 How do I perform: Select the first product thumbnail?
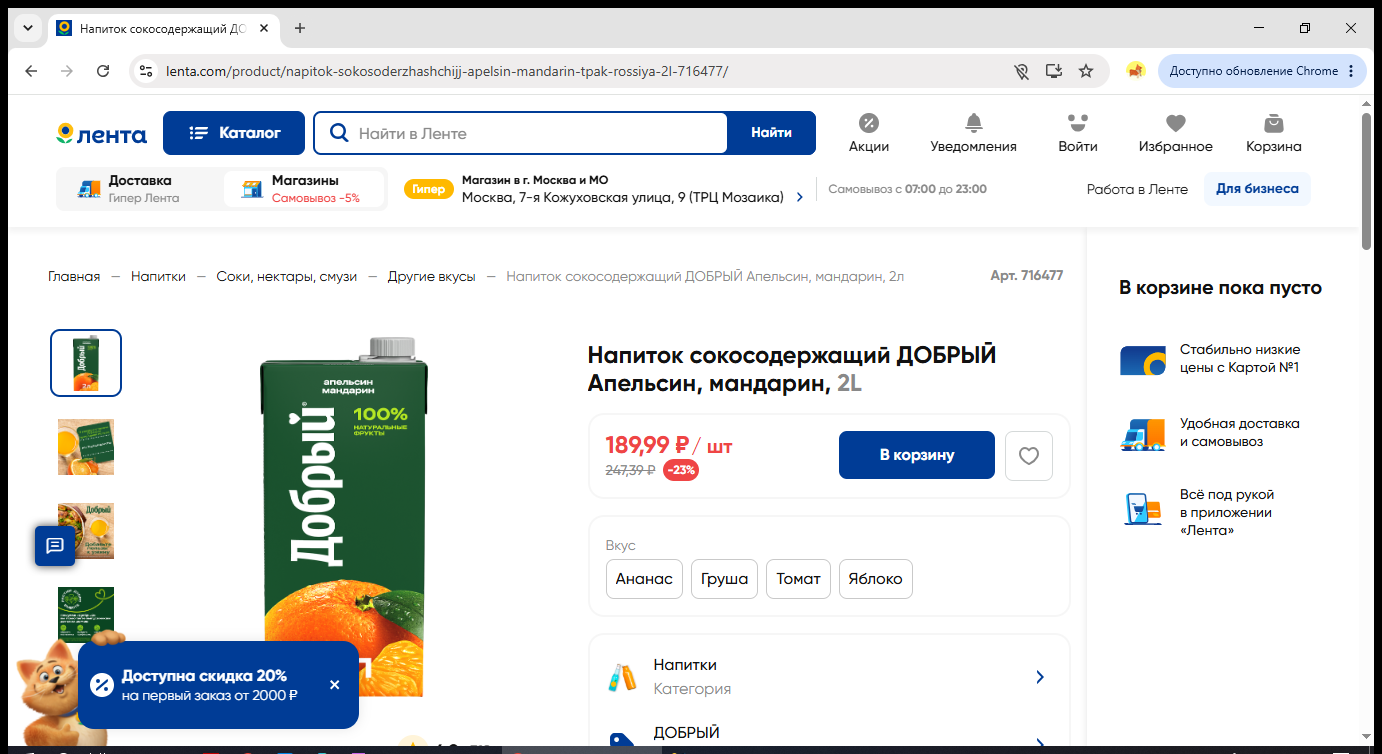[x=86, y=363]
